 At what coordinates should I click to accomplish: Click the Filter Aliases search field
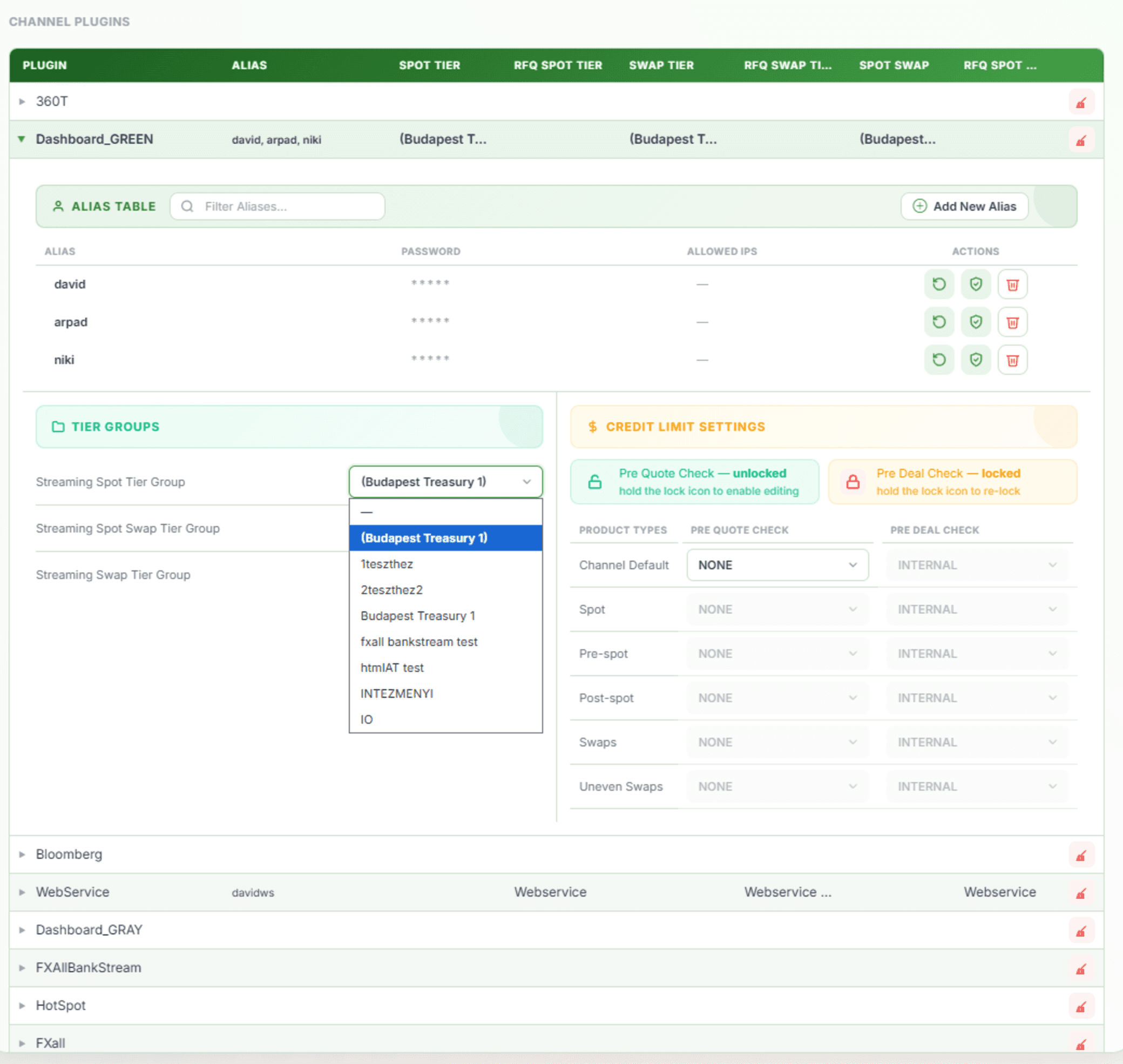point(277,206)
